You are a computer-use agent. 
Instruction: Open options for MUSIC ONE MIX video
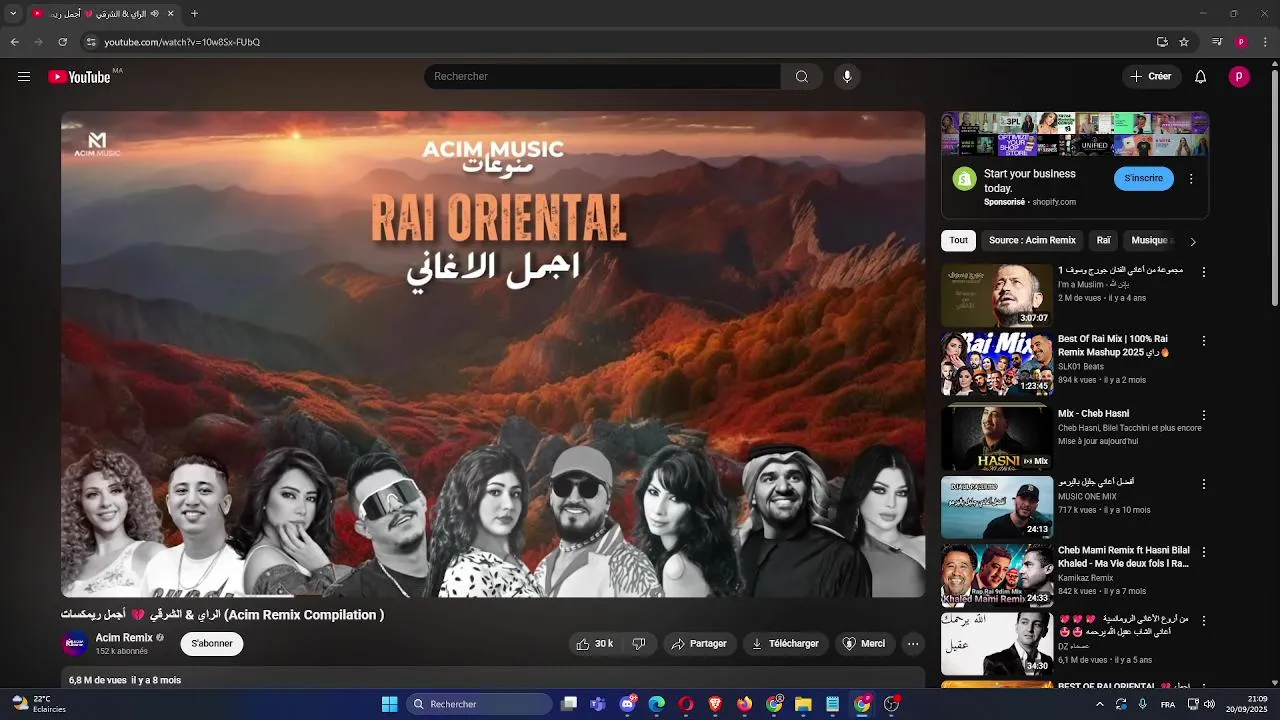pos(1204,484)
